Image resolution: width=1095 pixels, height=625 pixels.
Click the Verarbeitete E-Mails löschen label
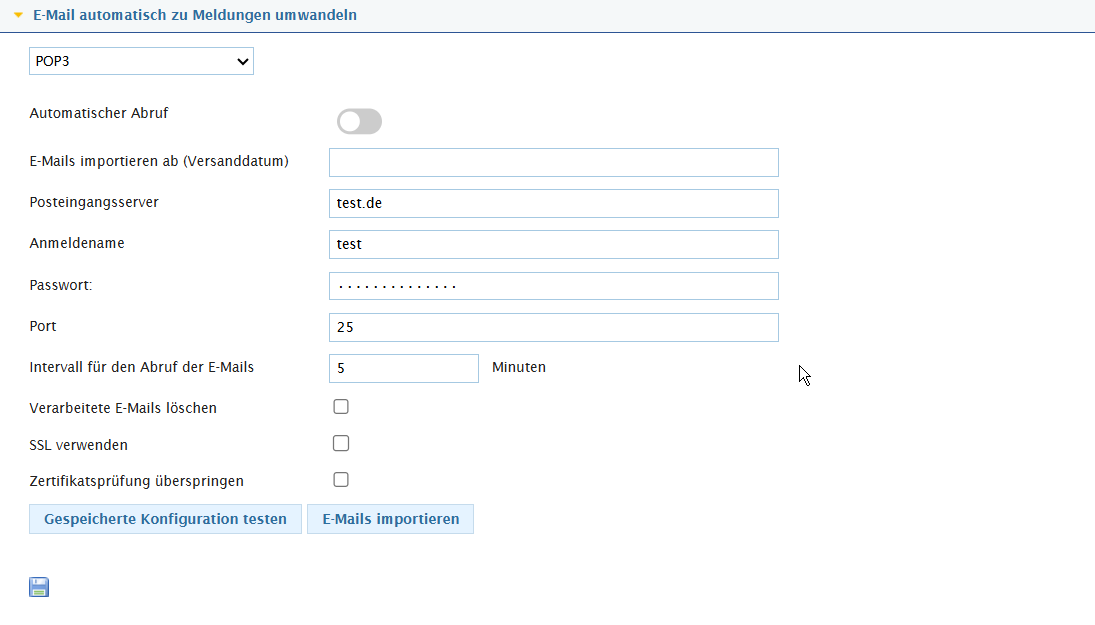click(123, 408)
